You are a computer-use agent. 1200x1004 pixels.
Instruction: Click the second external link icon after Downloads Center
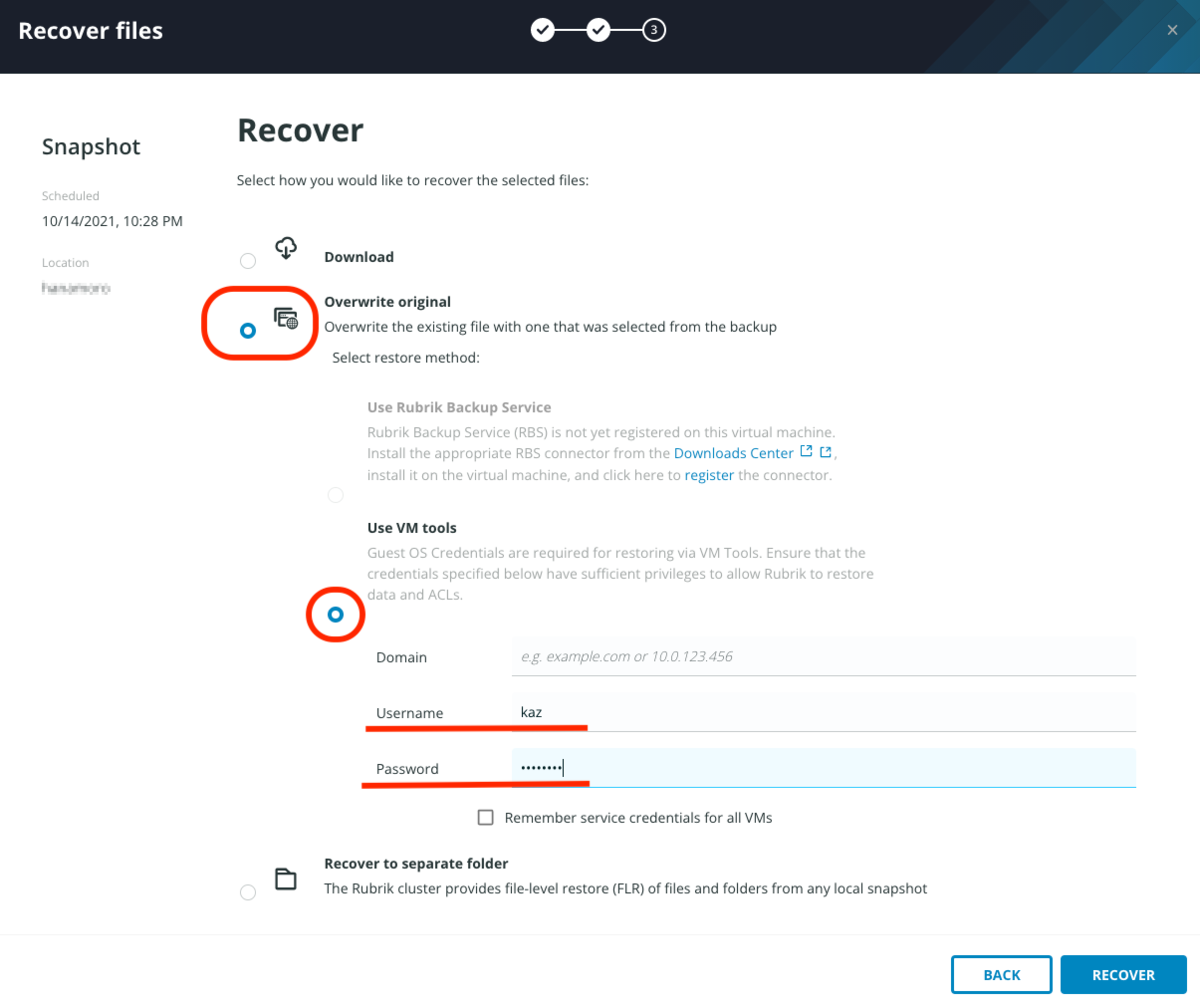tap(826, 452)
